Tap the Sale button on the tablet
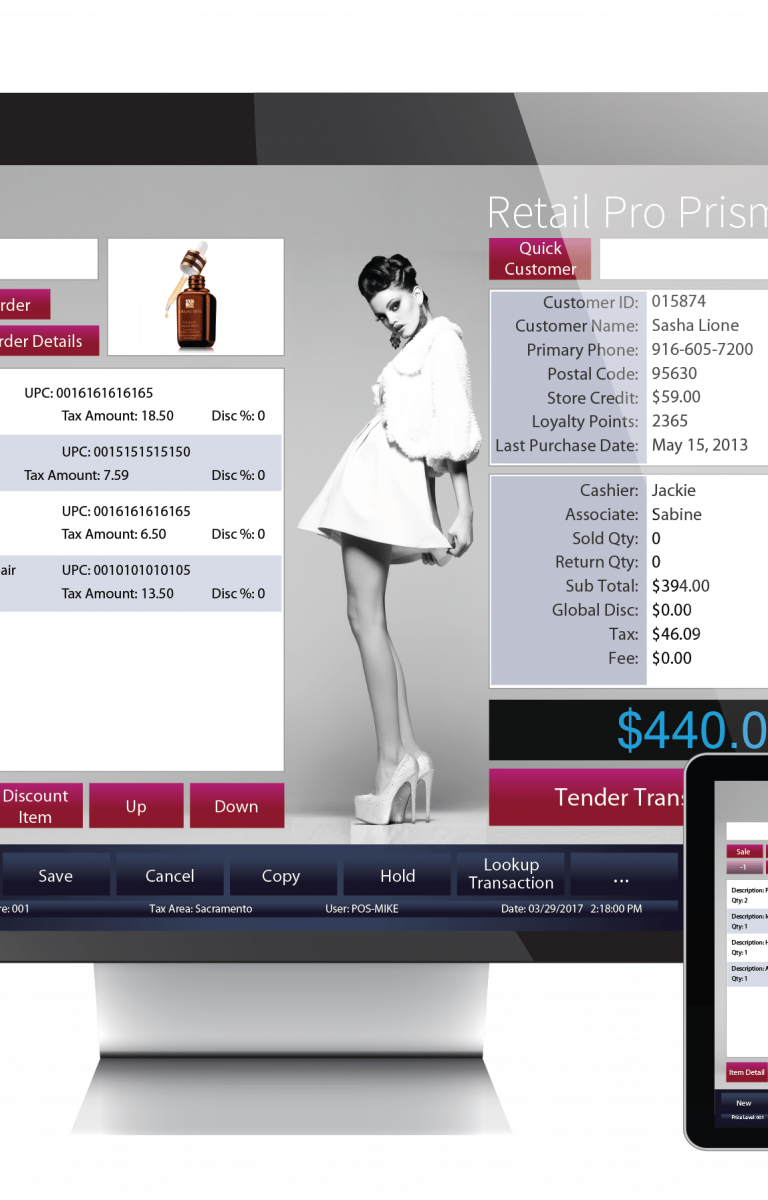768x1200 pixels. 743,852
